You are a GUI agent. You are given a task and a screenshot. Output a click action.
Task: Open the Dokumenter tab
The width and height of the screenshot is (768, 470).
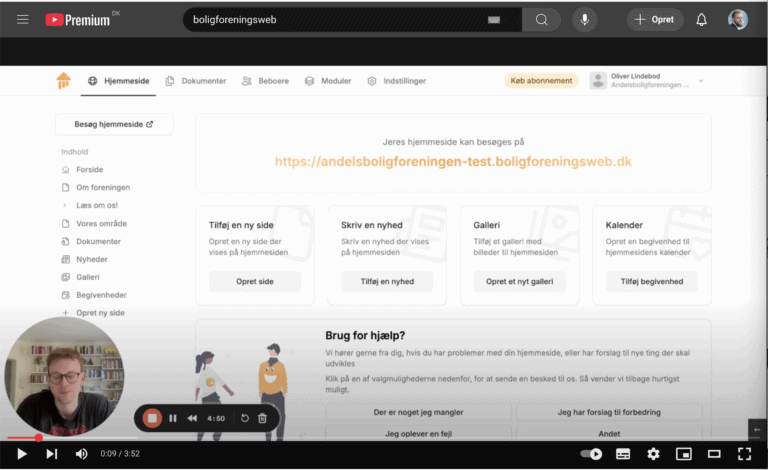coord(196,81)
